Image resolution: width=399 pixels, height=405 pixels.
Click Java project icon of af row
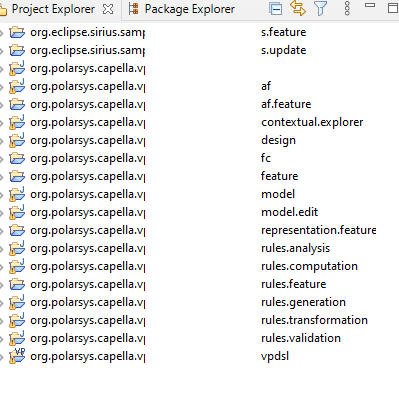point(17,86)
